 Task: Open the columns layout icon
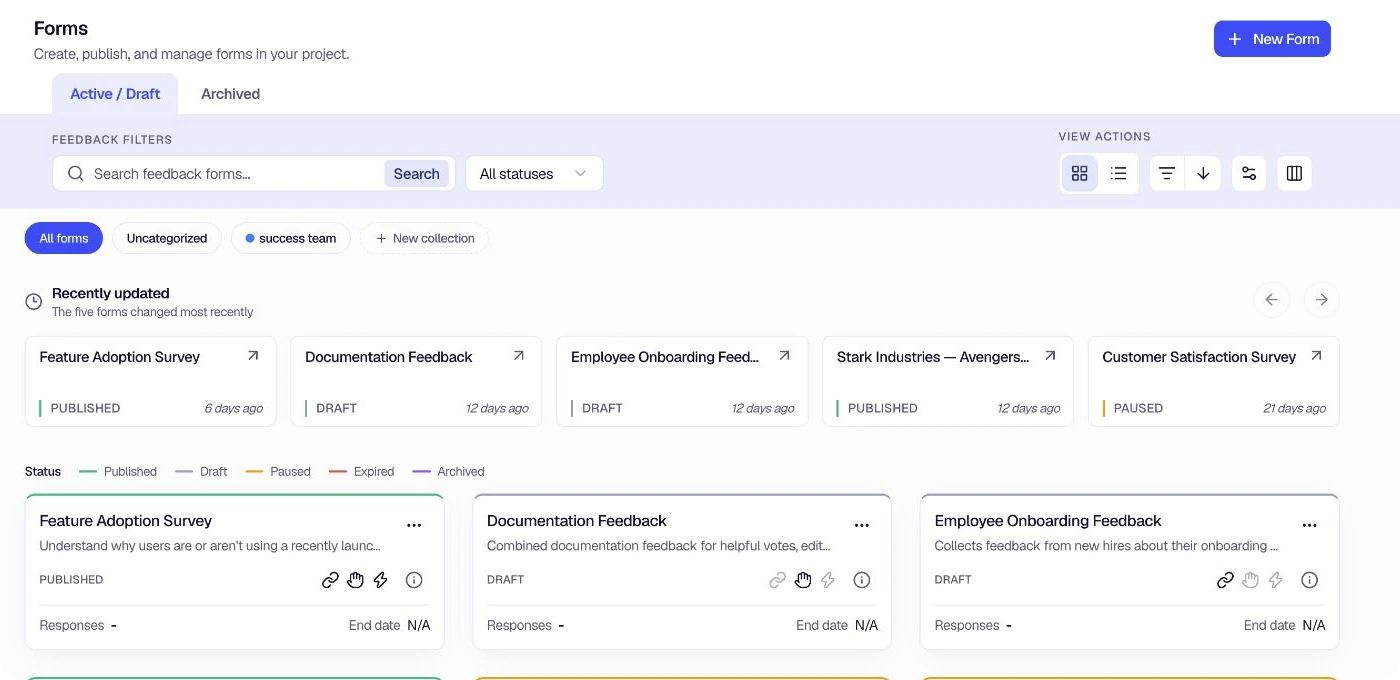(1294, 173)
